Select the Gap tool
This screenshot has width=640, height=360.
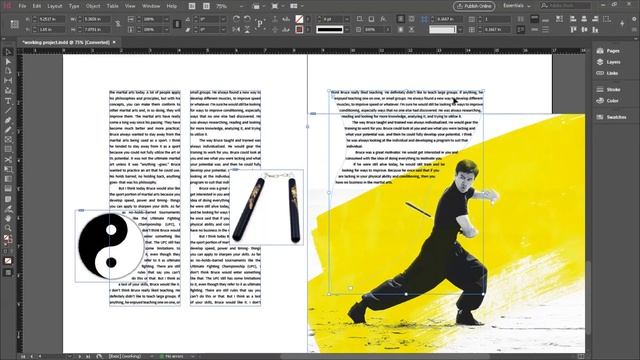click(x=8, y=81)
